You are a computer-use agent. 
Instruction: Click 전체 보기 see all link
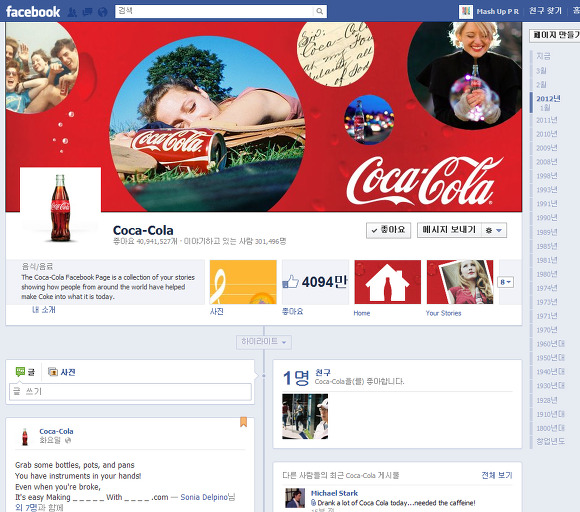497,475
